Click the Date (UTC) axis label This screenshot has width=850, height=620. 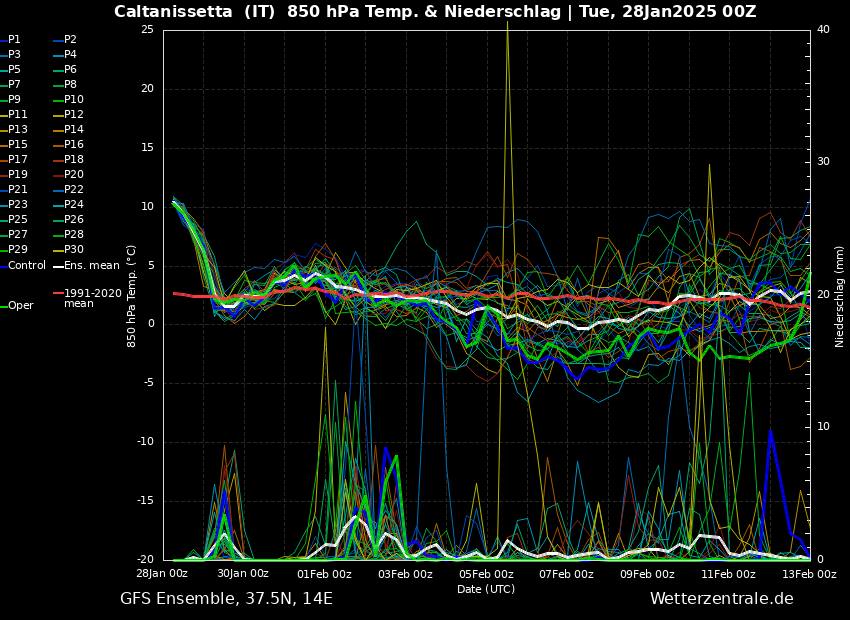pyautogui.click(x=486, y=589)
